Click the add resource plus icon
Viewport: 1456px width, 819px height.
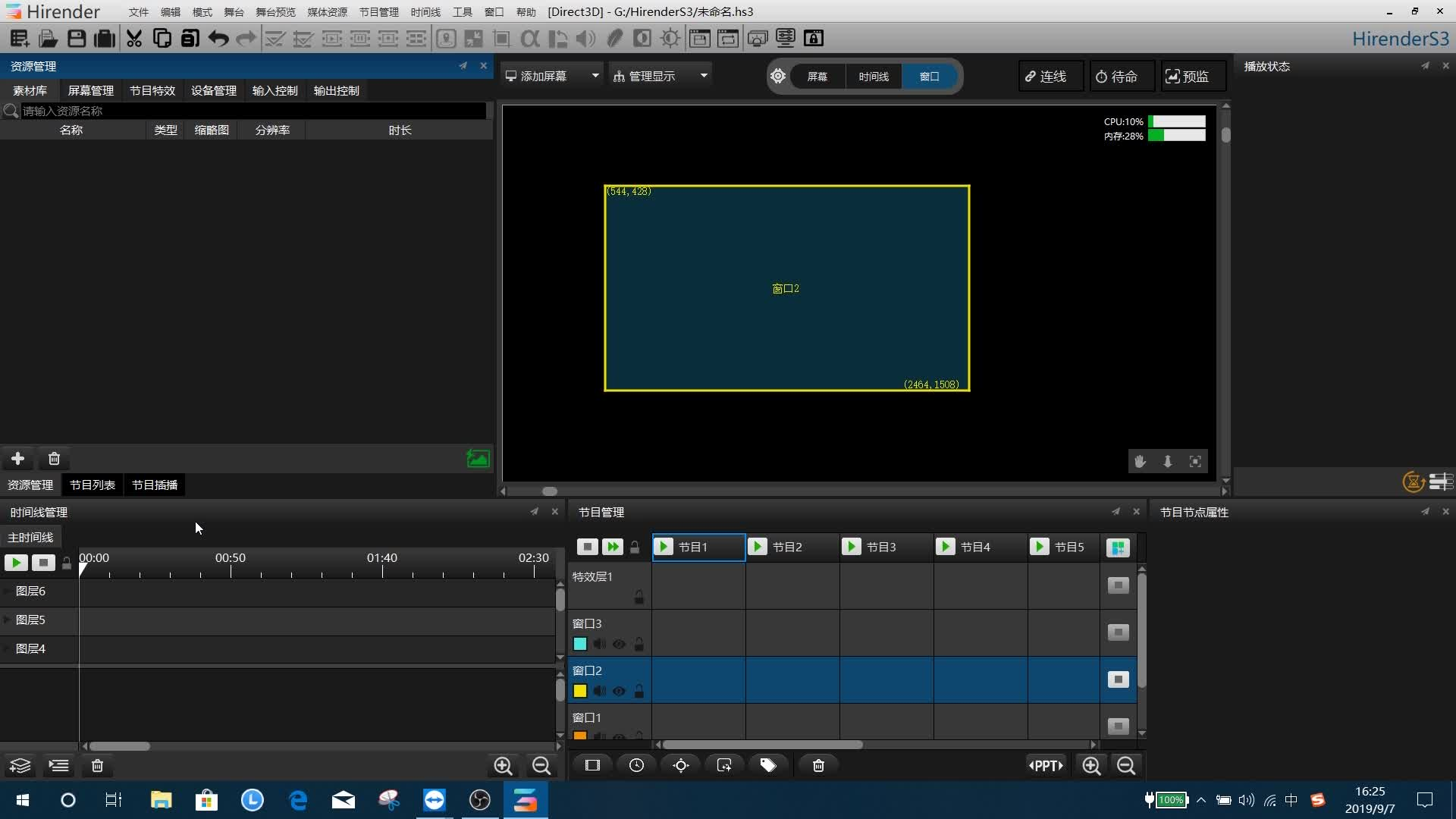tap(18, 459)
